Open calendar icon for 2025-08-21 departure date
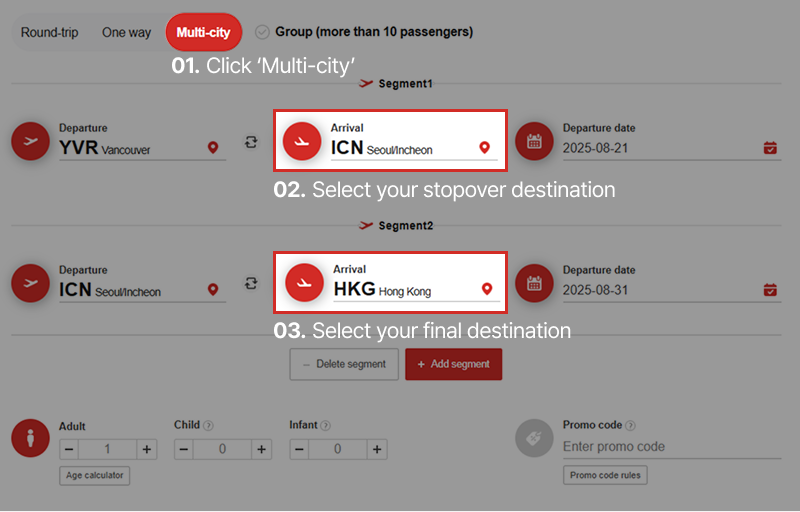 click(x=770, y=148)
